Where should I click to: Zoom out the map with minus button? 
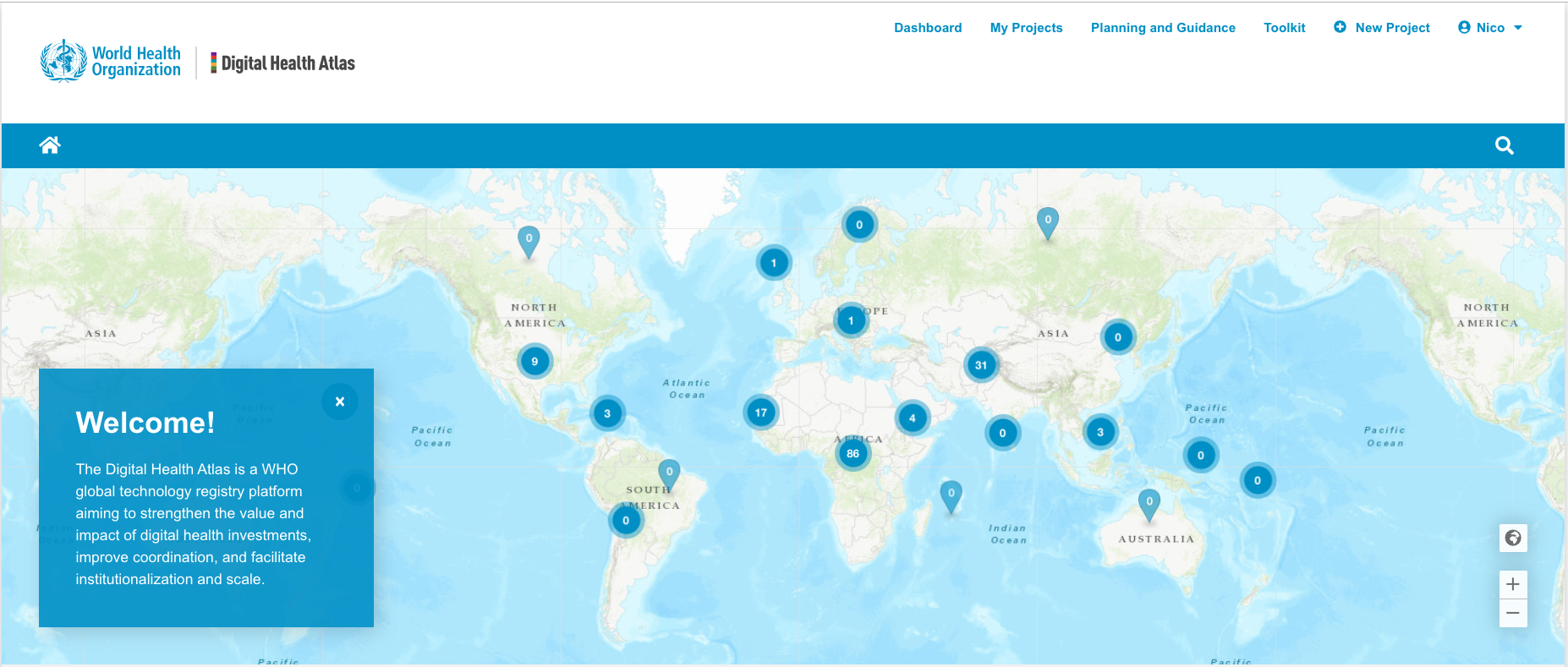[1513, 613]
